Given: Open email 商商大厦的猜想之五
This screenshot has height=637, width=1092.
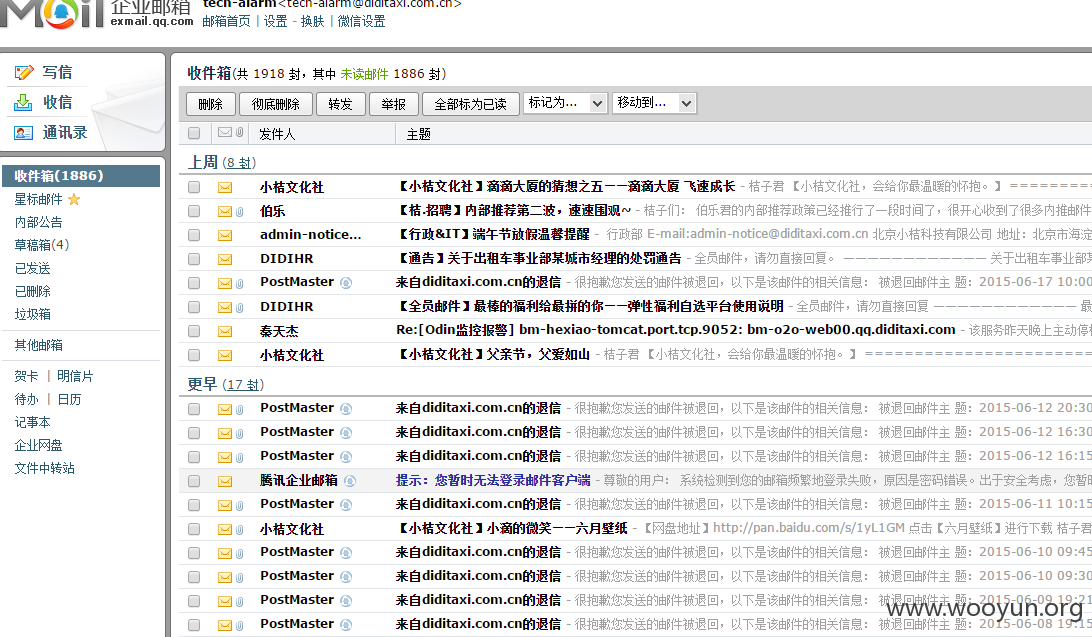Looking at the screenshot, I should [x=566, y=187].
